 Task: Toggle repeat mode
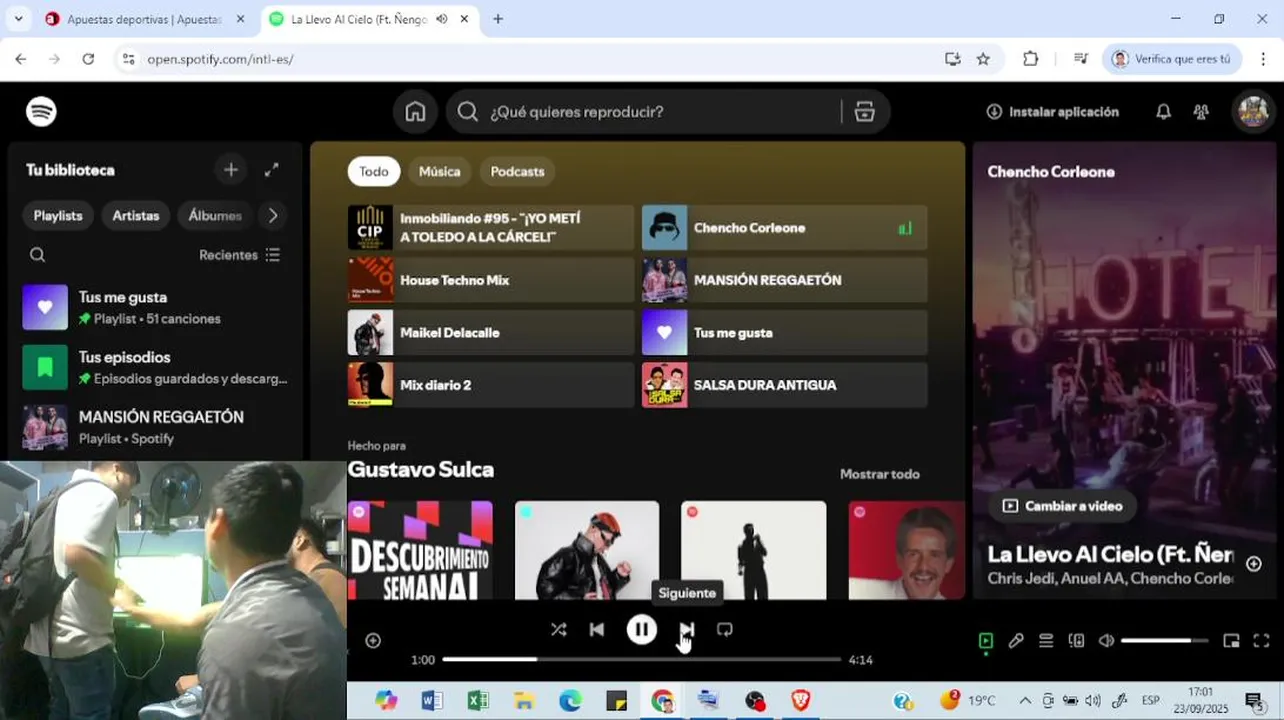tap(725, 629)
